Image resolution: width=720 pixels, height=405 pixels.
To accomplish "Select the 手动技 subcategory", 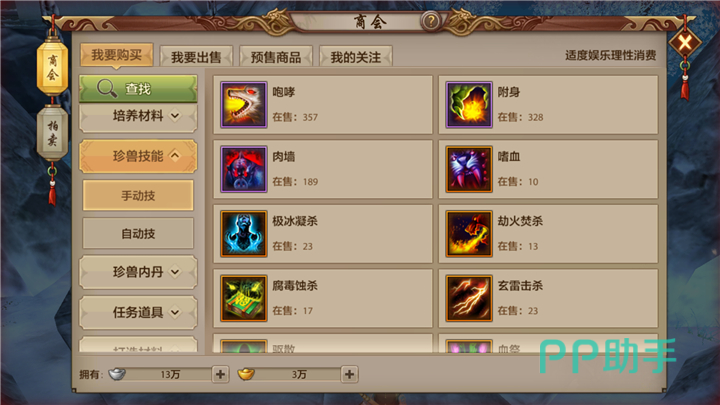I will click(x=138, y=196).
